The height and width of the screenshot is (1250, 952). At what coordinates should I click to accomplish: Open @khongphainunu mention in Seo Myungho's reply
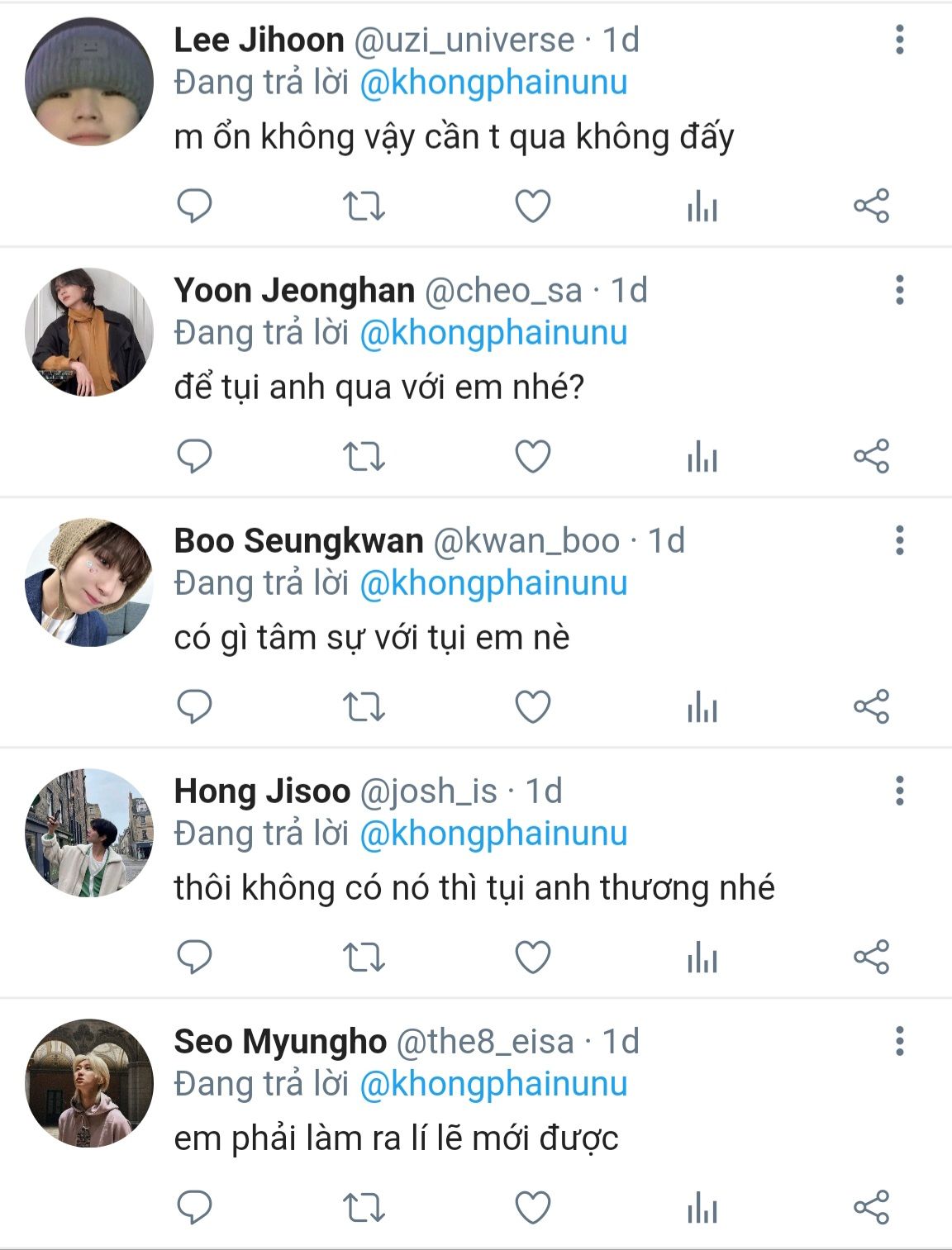coord(493,1084)
